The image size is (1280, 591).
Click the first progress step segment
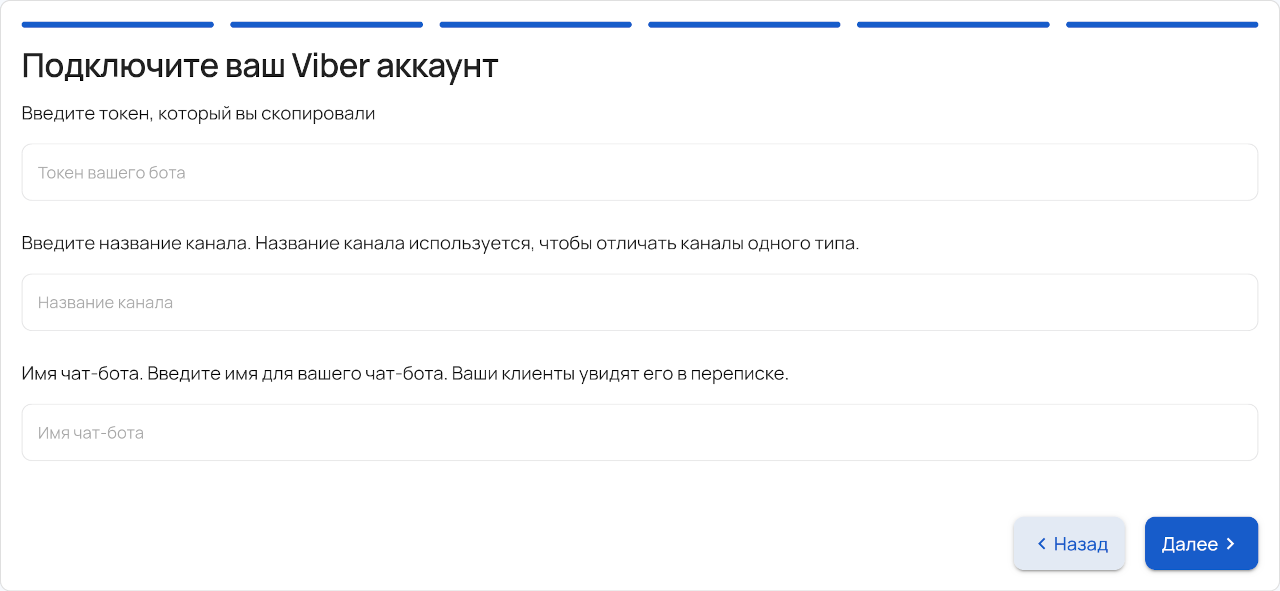point(117,24)
